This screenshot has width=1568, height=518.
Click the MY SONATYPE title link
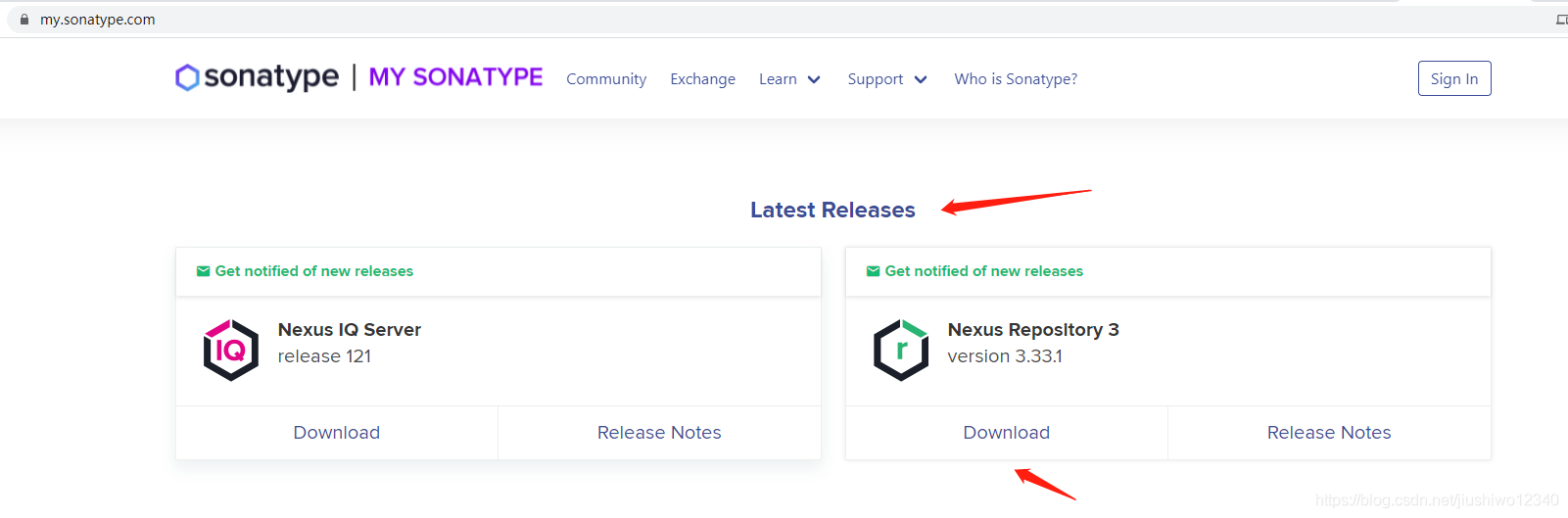tap(455, 77)
